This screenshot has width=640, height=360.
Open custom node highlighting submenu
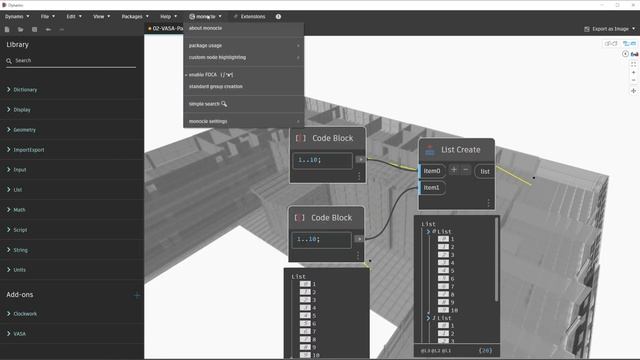(x=243, y=57)
